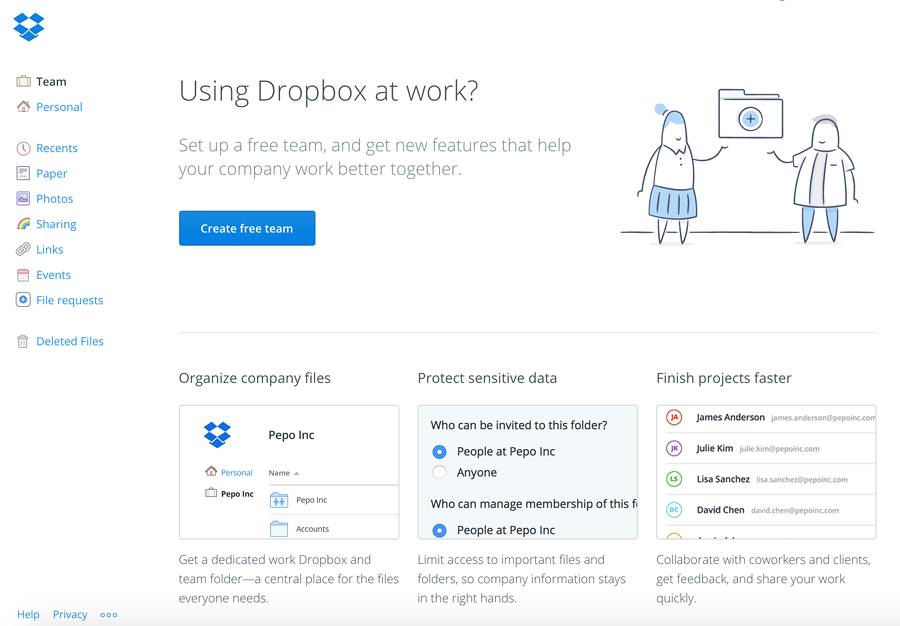Screen dimensions: 900x626
Task: Click the Sharing rainbow icon
Action: pos(24,224)
